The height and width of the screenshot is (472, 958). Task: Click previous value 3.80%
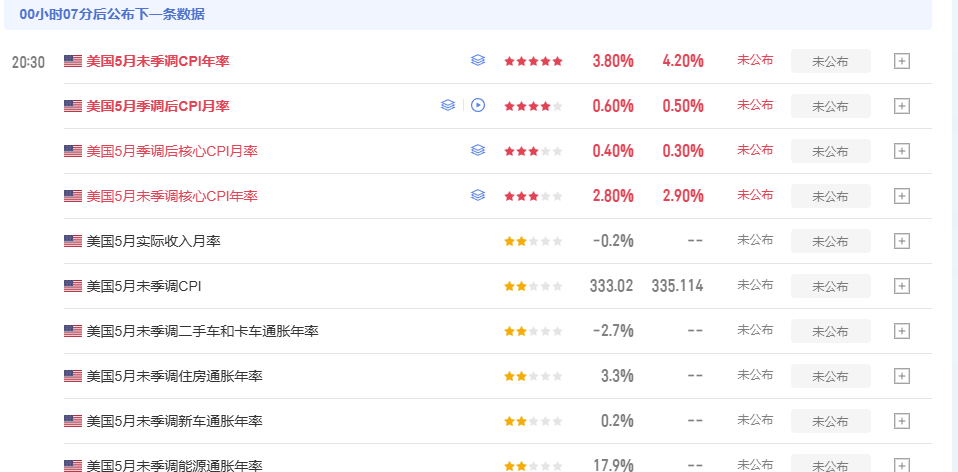tap(613, 61)
